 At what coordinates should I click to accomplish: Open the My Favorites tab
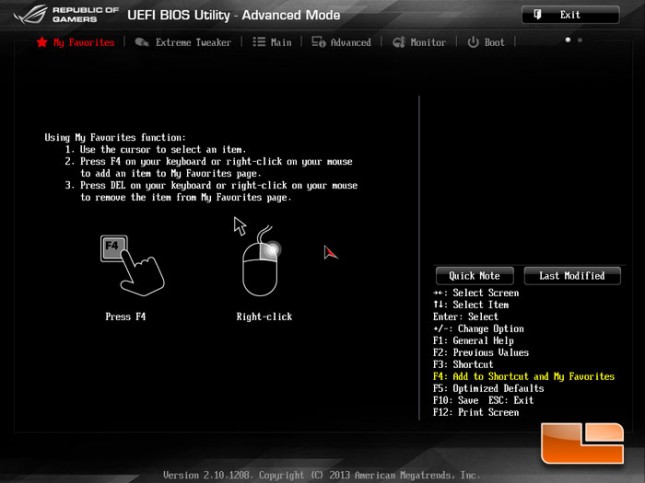click(x=75, y=42)
